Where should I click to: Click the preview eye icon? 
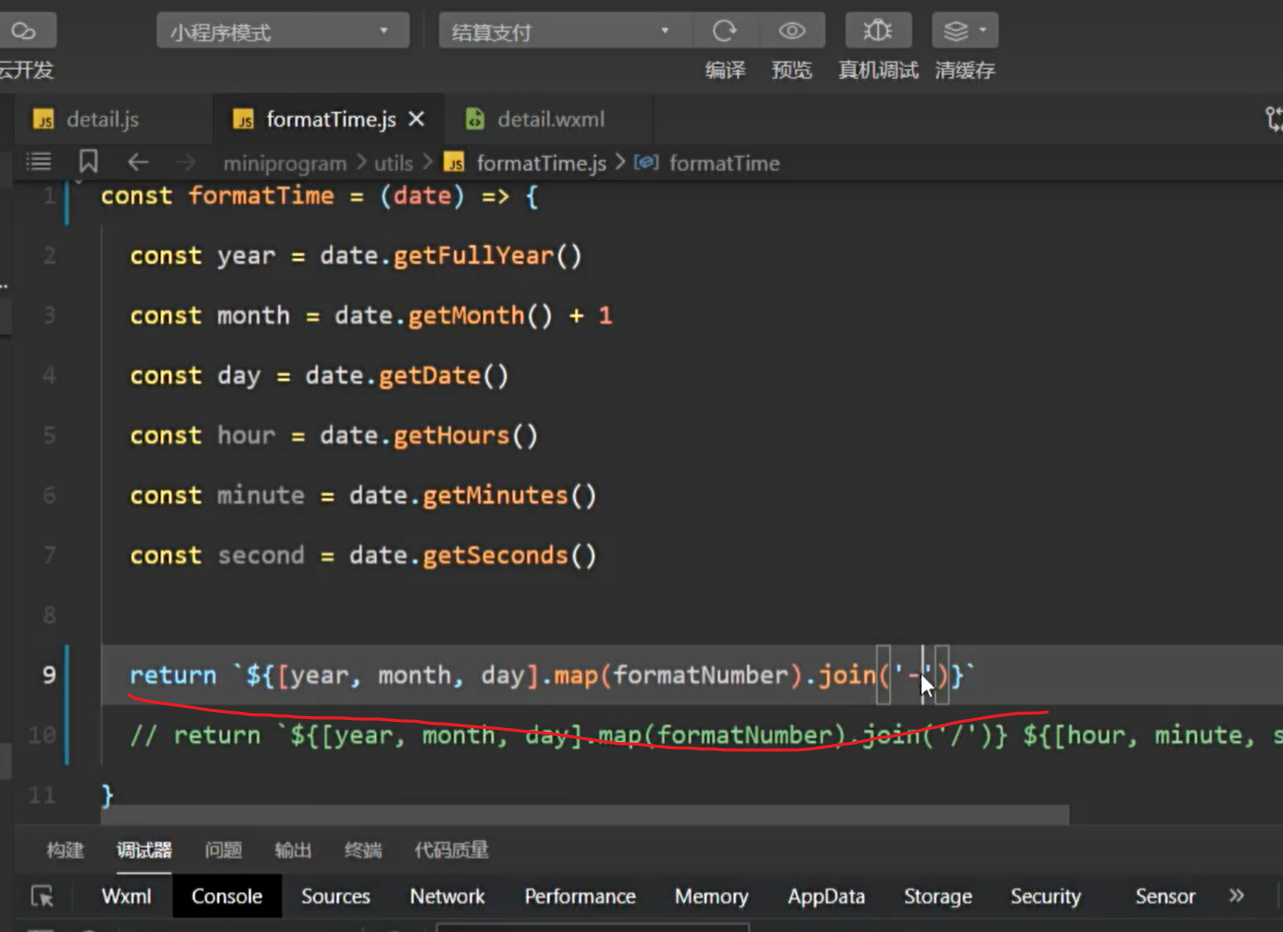click(792, 31)
